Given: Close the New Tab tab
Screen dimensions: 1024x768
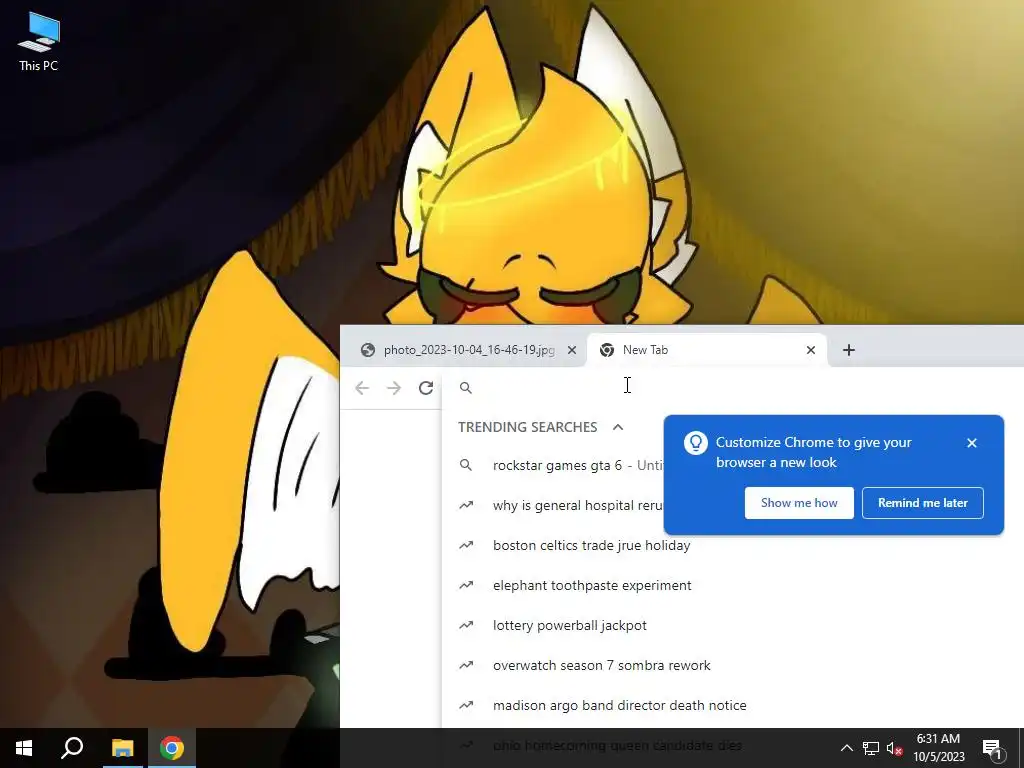Looking at the screenshot, I should pyautogui.click(x=810, y=350).
